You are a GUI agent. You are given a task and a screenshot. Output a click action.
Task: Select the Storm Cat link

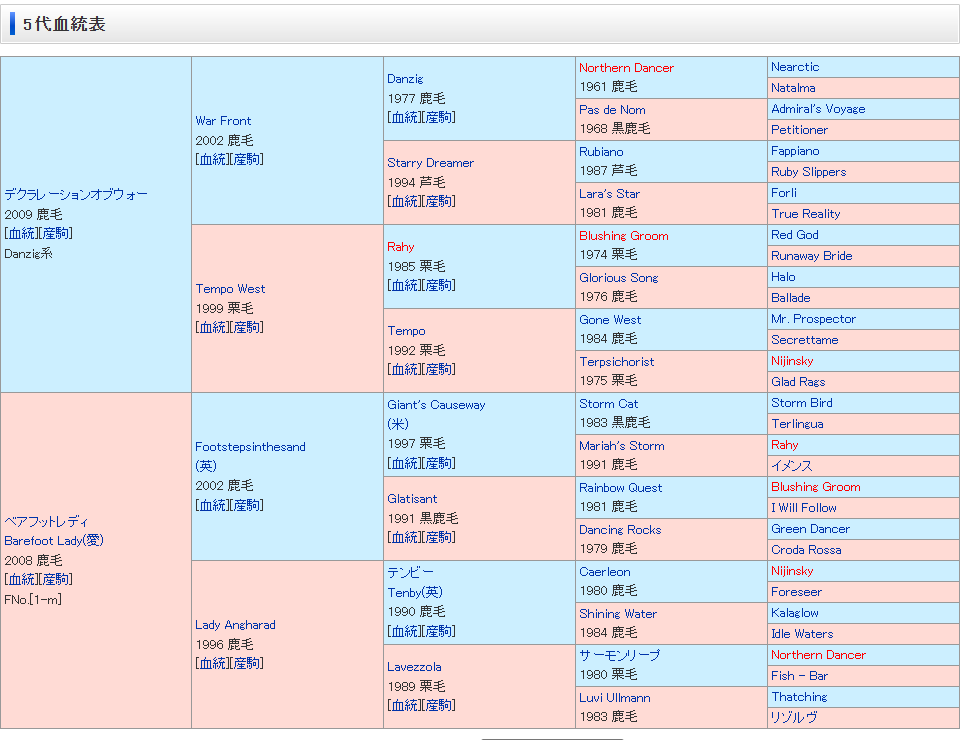pos(608,404)
